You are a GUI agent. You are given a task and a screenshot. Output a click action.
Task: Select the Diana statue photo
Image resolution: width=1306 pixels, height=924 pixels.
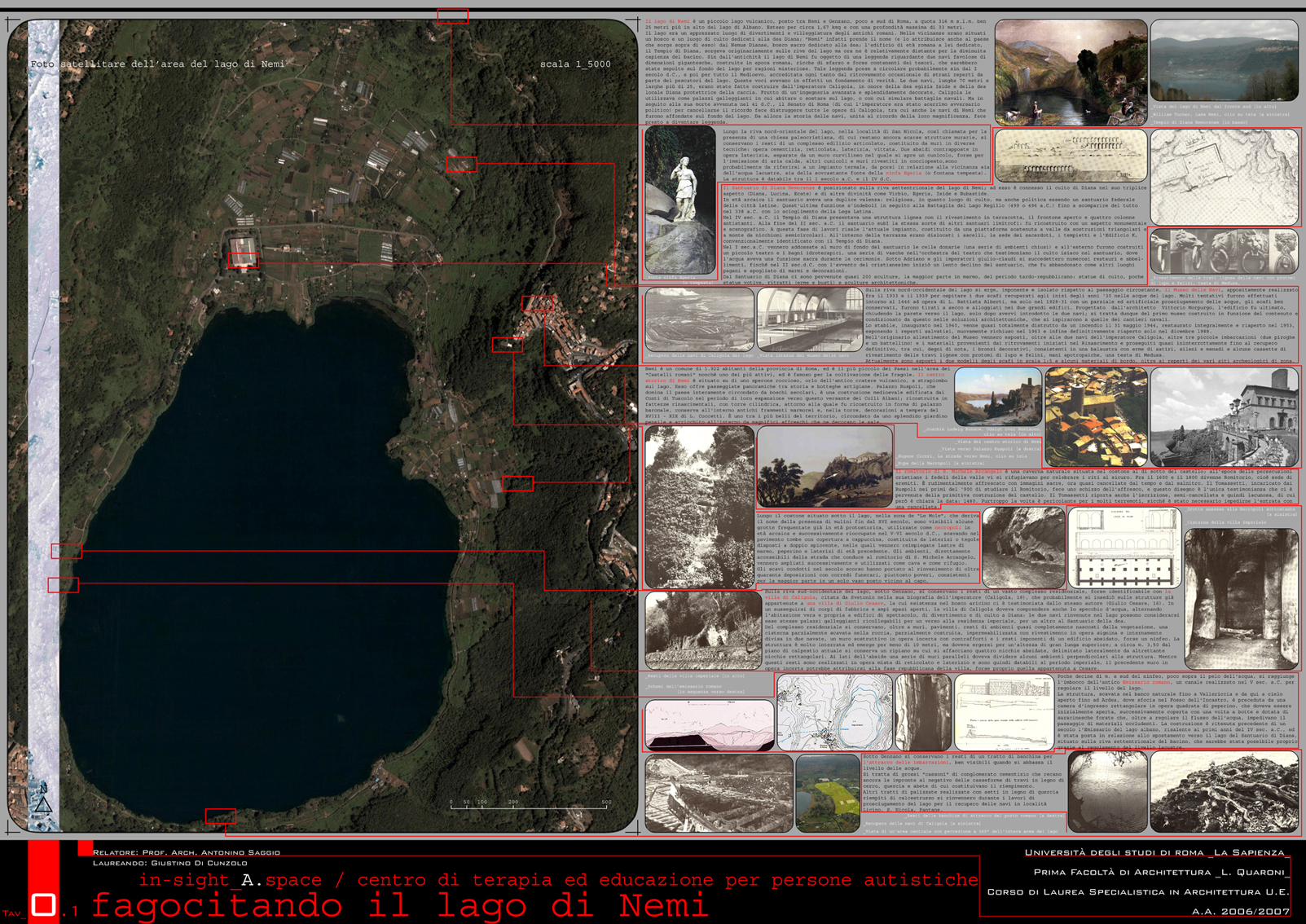(x=680, y=200)
